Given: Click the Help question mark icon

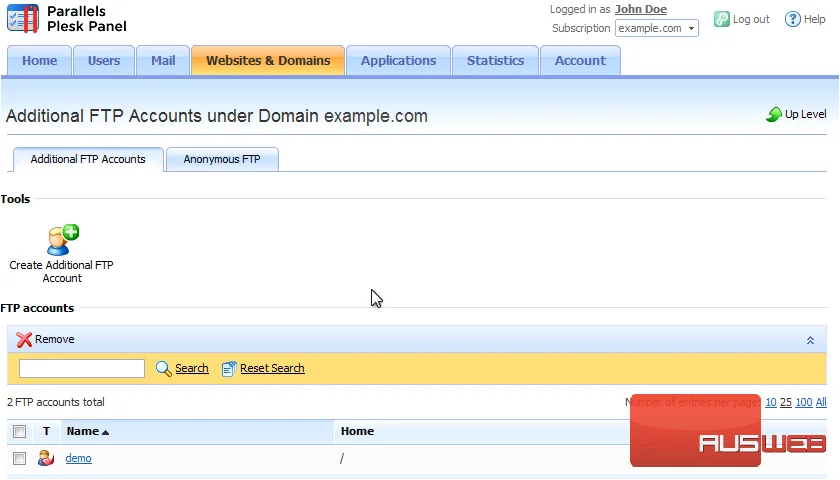Looking at the screenshot, I should 792,19.
